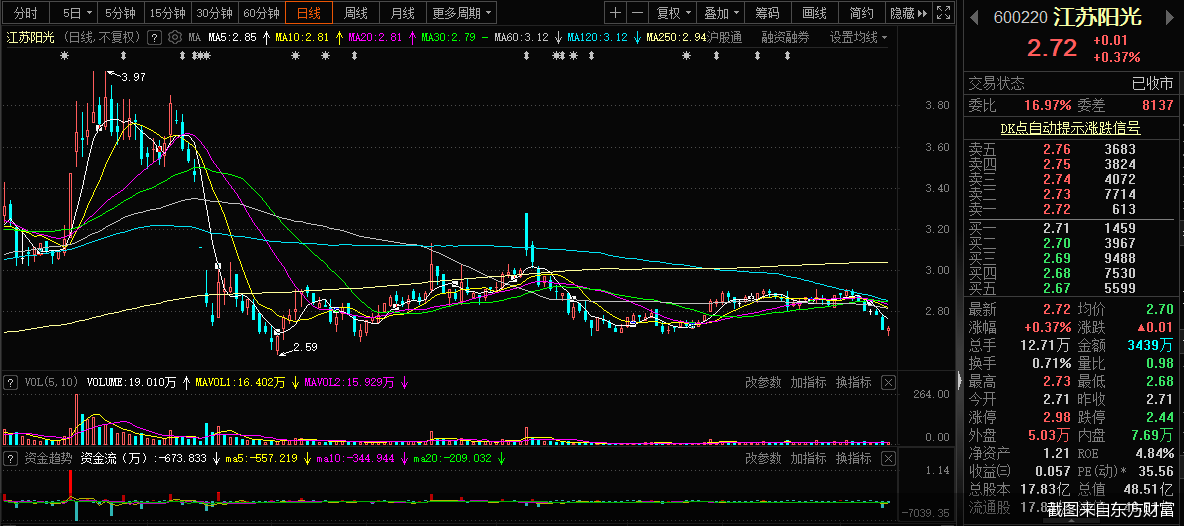
Task: Close the 资金趋势 indicator panel
Action: coord(888,458)
